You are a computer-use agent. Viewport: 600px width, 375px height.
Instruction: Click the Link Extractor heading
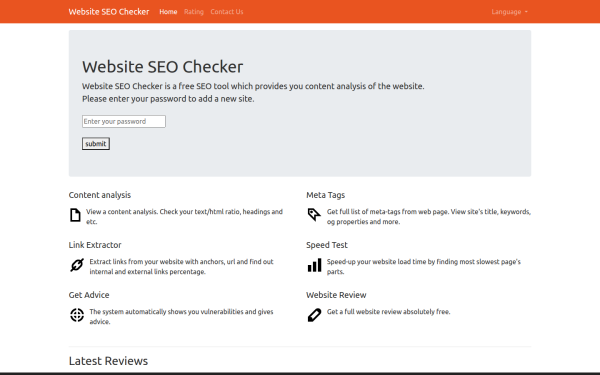click(x=95, y=245)
